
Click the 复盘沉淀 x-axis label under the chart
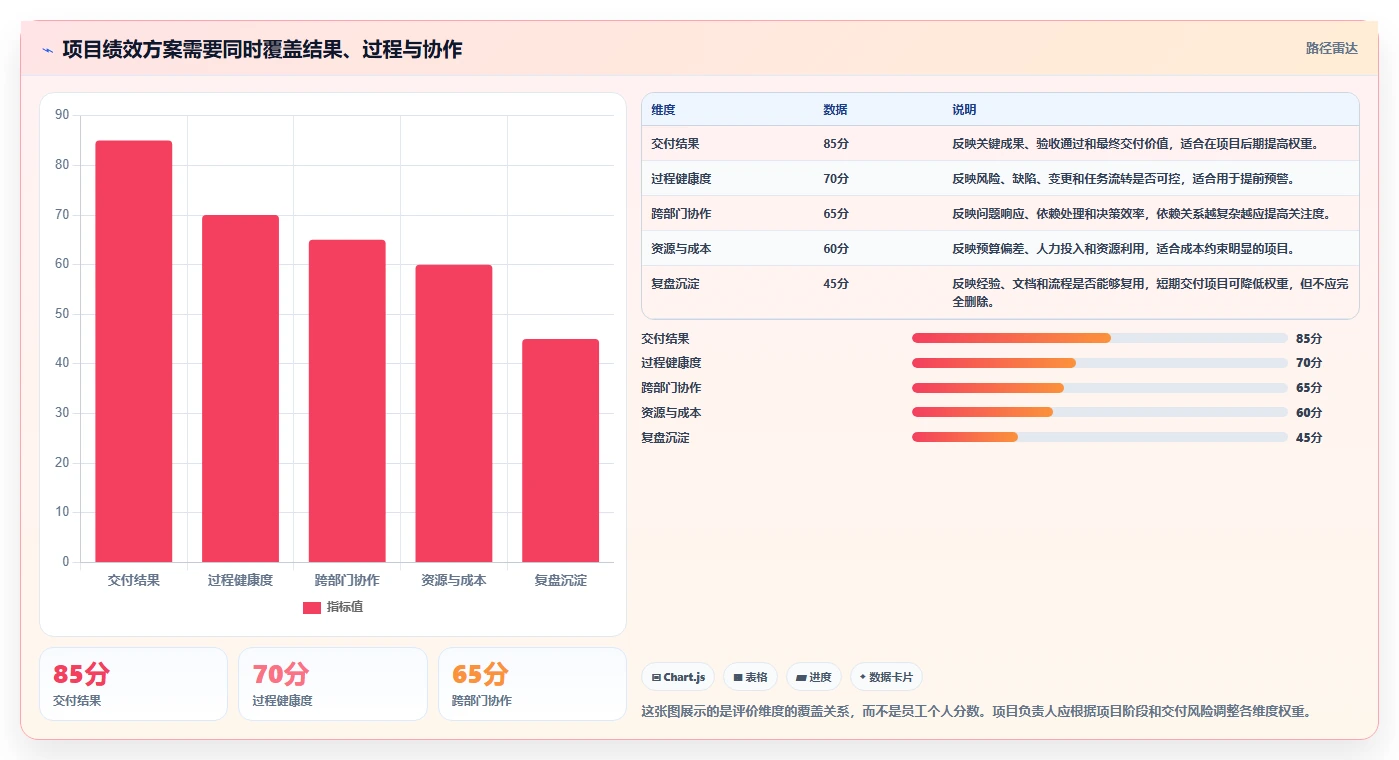click(x=560, y=580)
